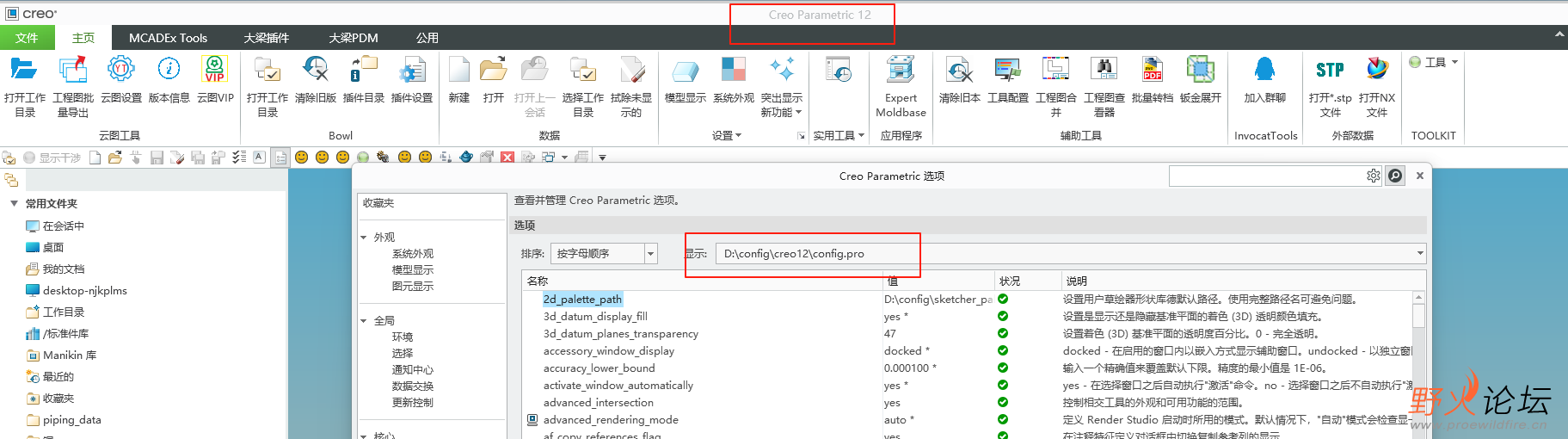This screenshot has height=439, width=1568.
Task: Click 版本信息 info icon
Action: [169, 70]
